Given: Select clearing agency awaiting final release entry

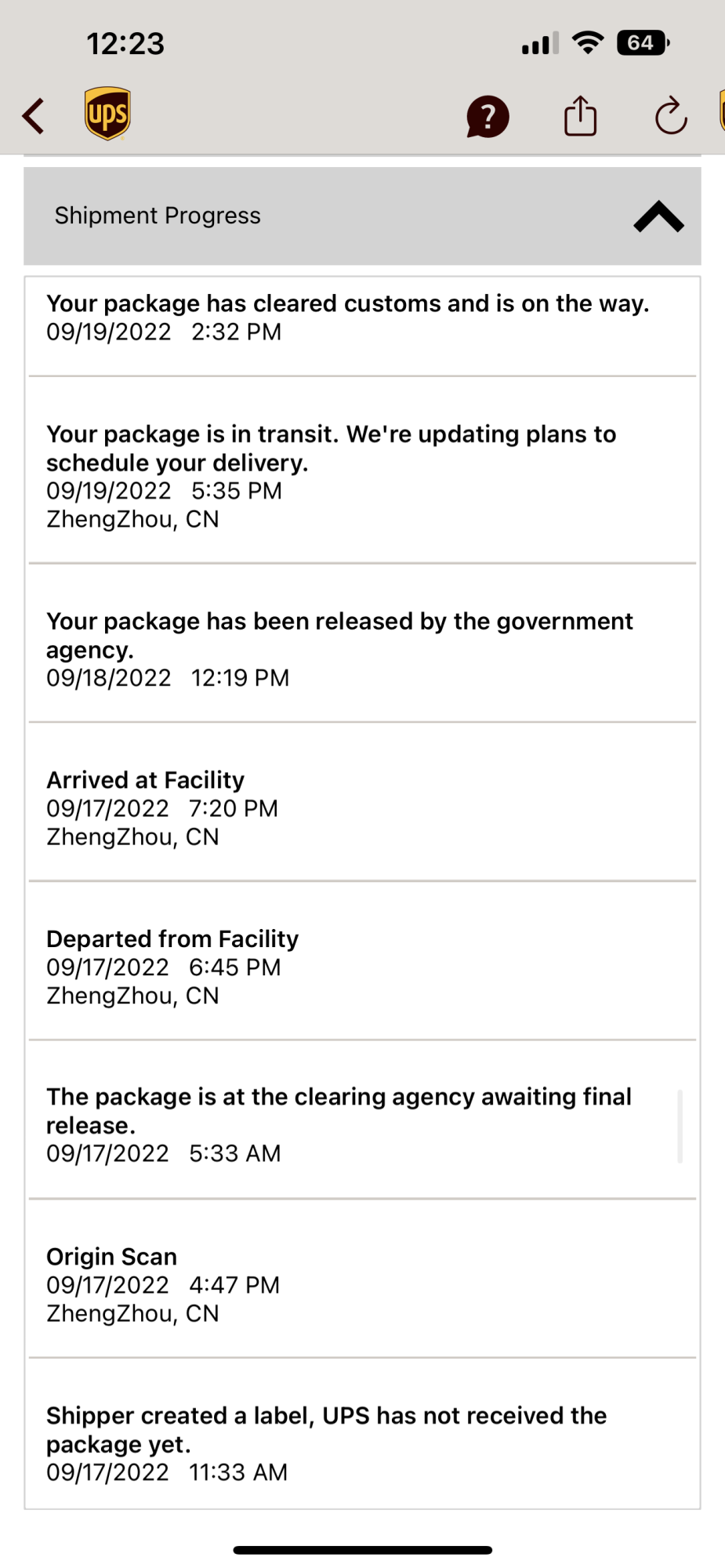Looking at the screenshot, I should 339,1124.
